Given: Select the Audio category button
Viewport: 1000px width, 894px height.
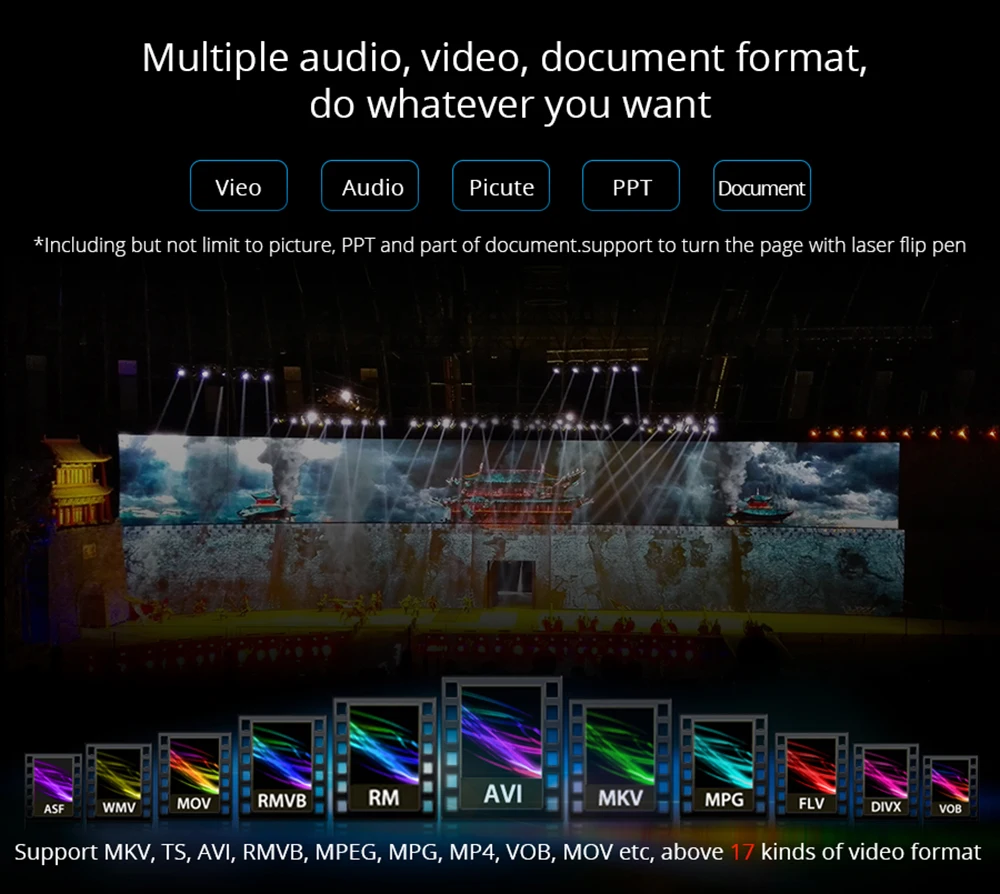Looking at the screenshot, I should coord(370,186).
